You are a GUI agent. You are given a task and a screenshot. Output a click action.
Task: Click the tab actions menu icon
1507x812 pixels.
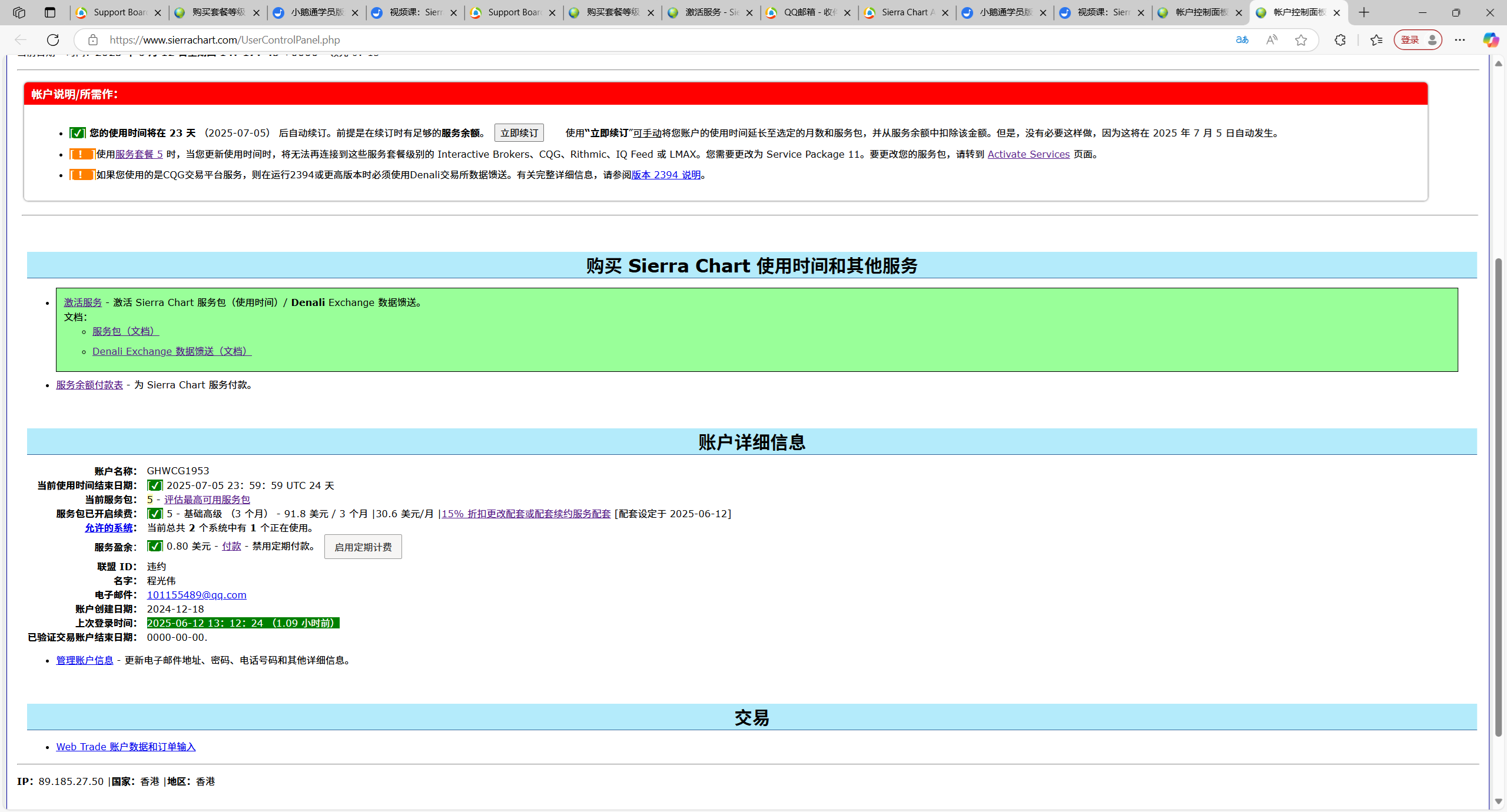(x=50, y=12)
